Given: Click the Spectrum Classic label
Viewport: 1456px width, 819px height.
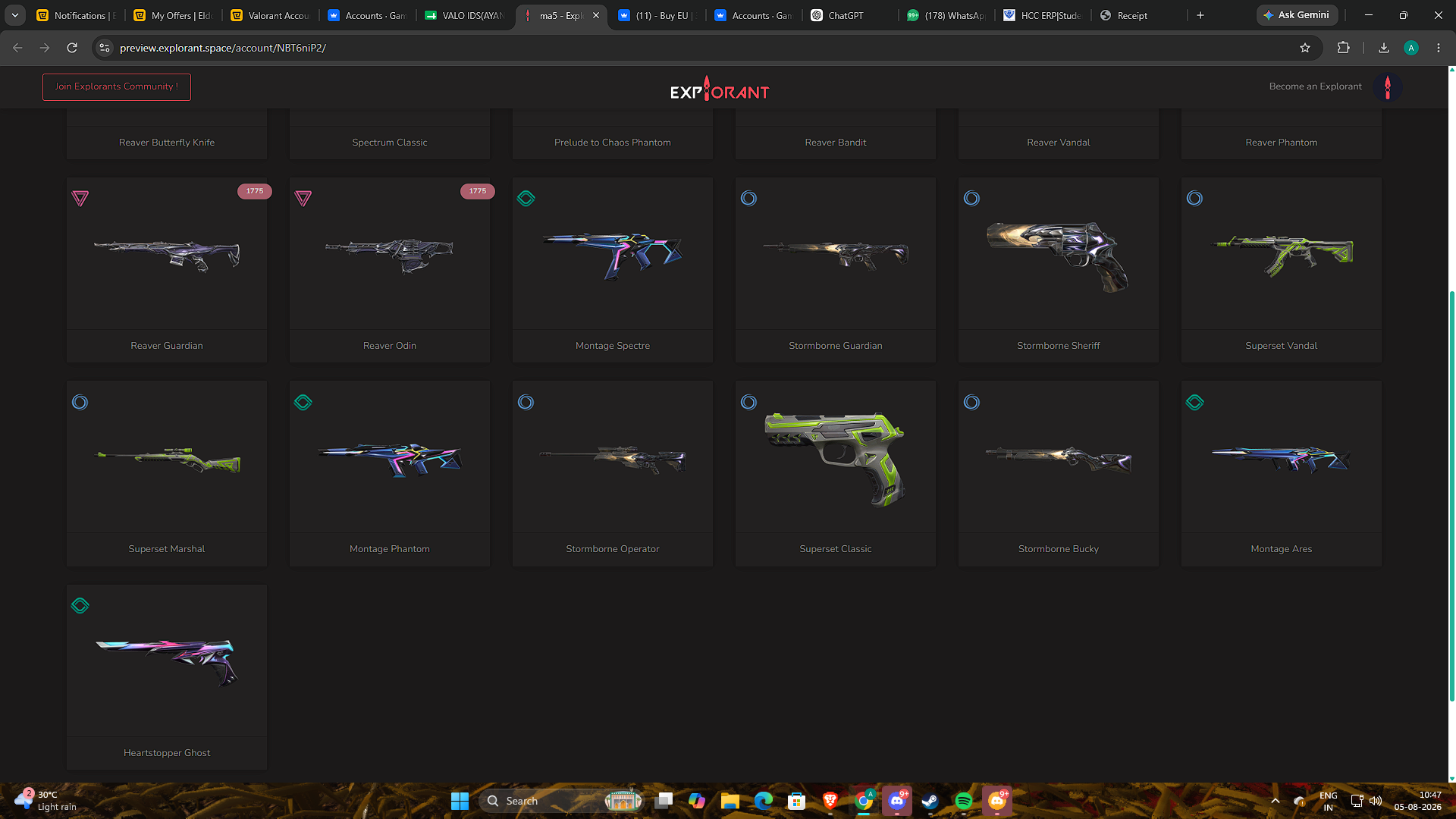Looking at the screenshot, I should pos(390,143).
